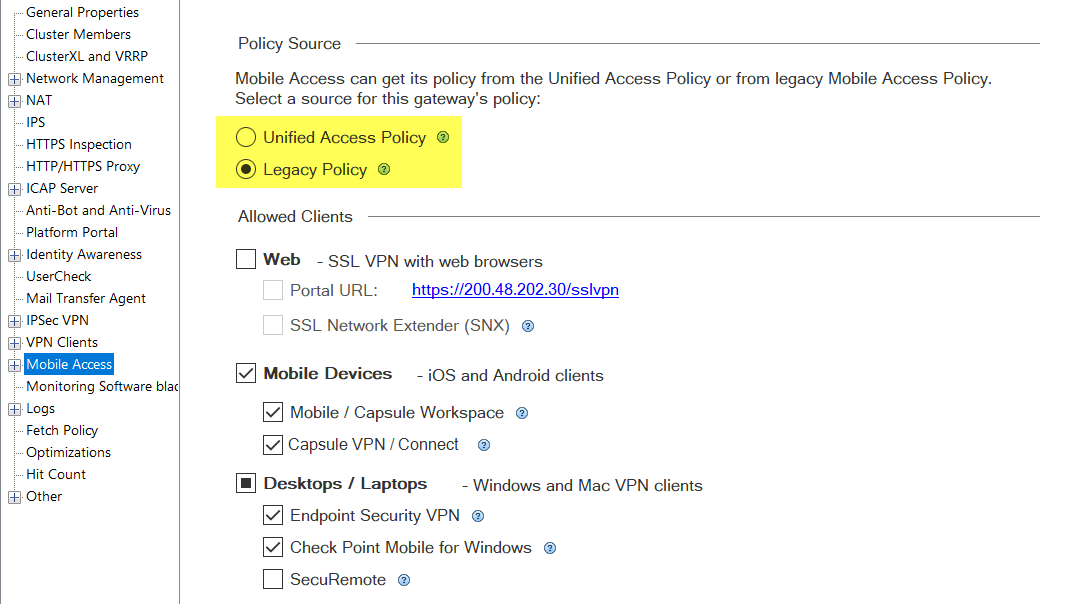Viewport: 1077px width, 604px height.
Task: Open help icon next to Capsule VPN / Connect
Action: (484, 445)
